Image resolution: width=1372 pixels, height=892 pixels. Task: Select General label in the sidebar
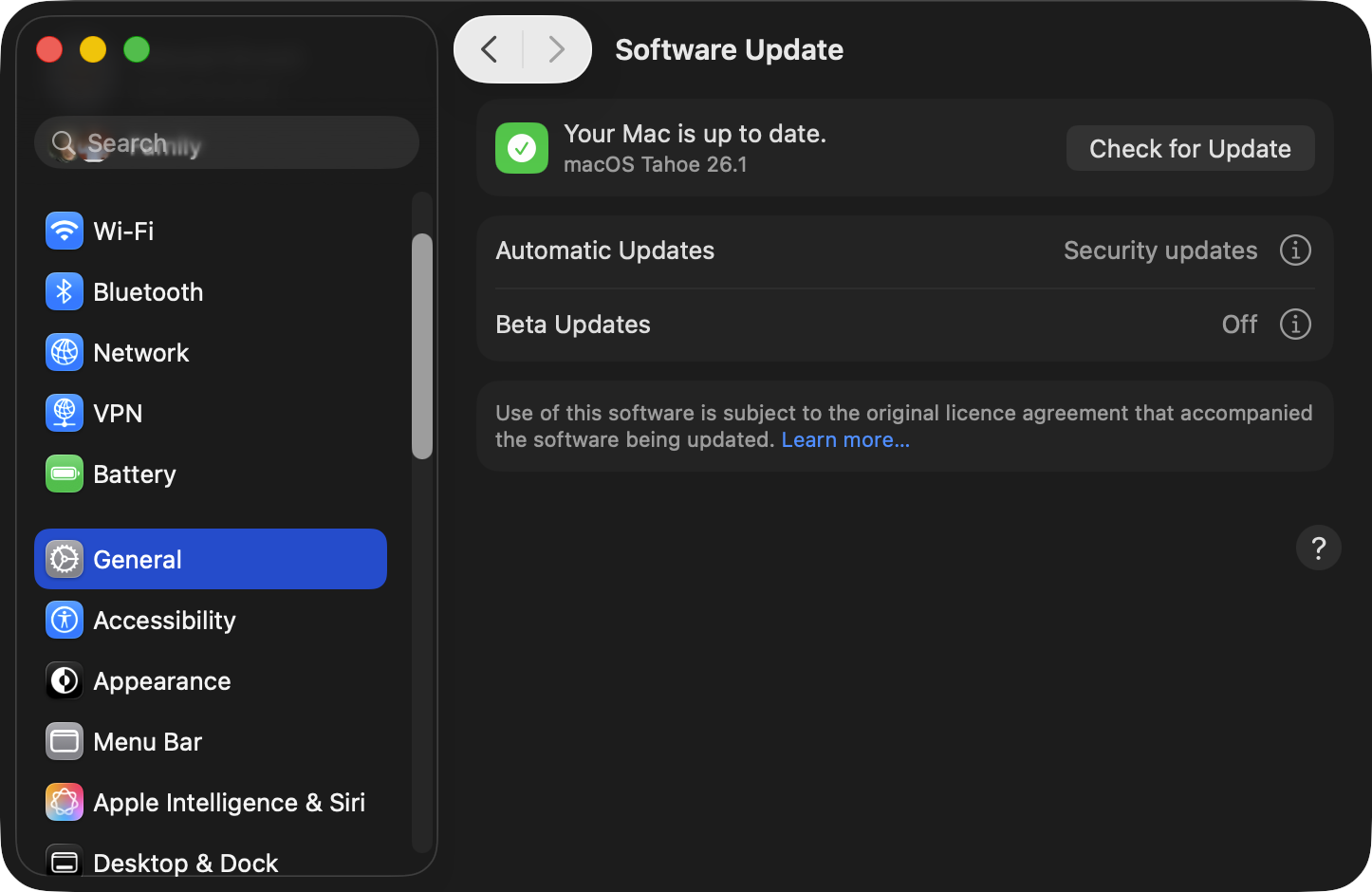pos(138,559)
